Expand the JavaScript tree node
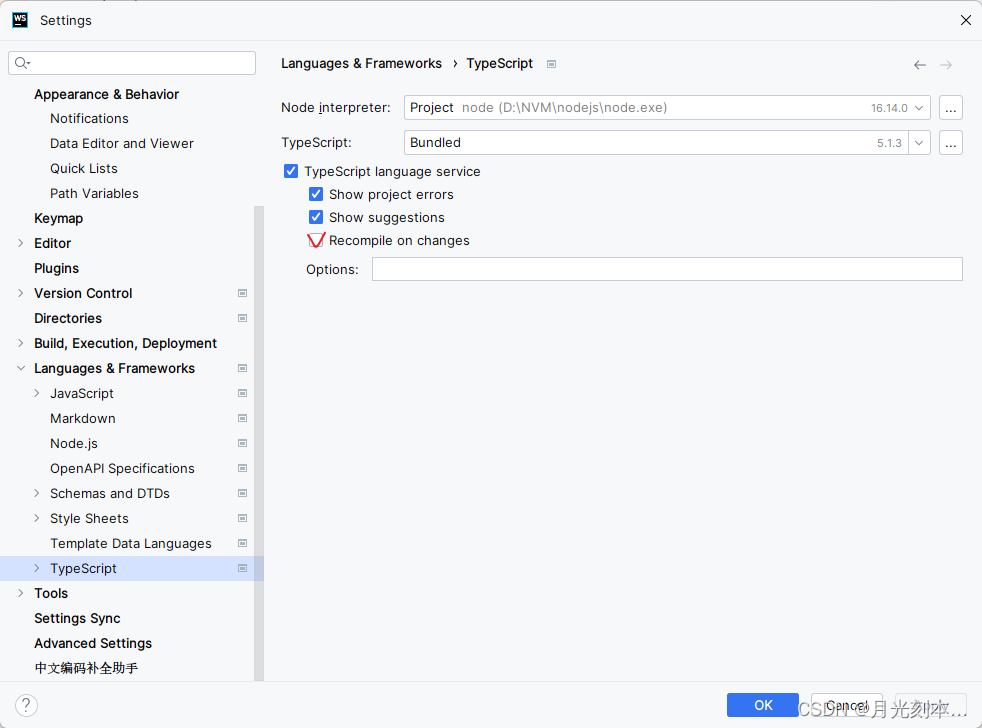 coord(36,393)
